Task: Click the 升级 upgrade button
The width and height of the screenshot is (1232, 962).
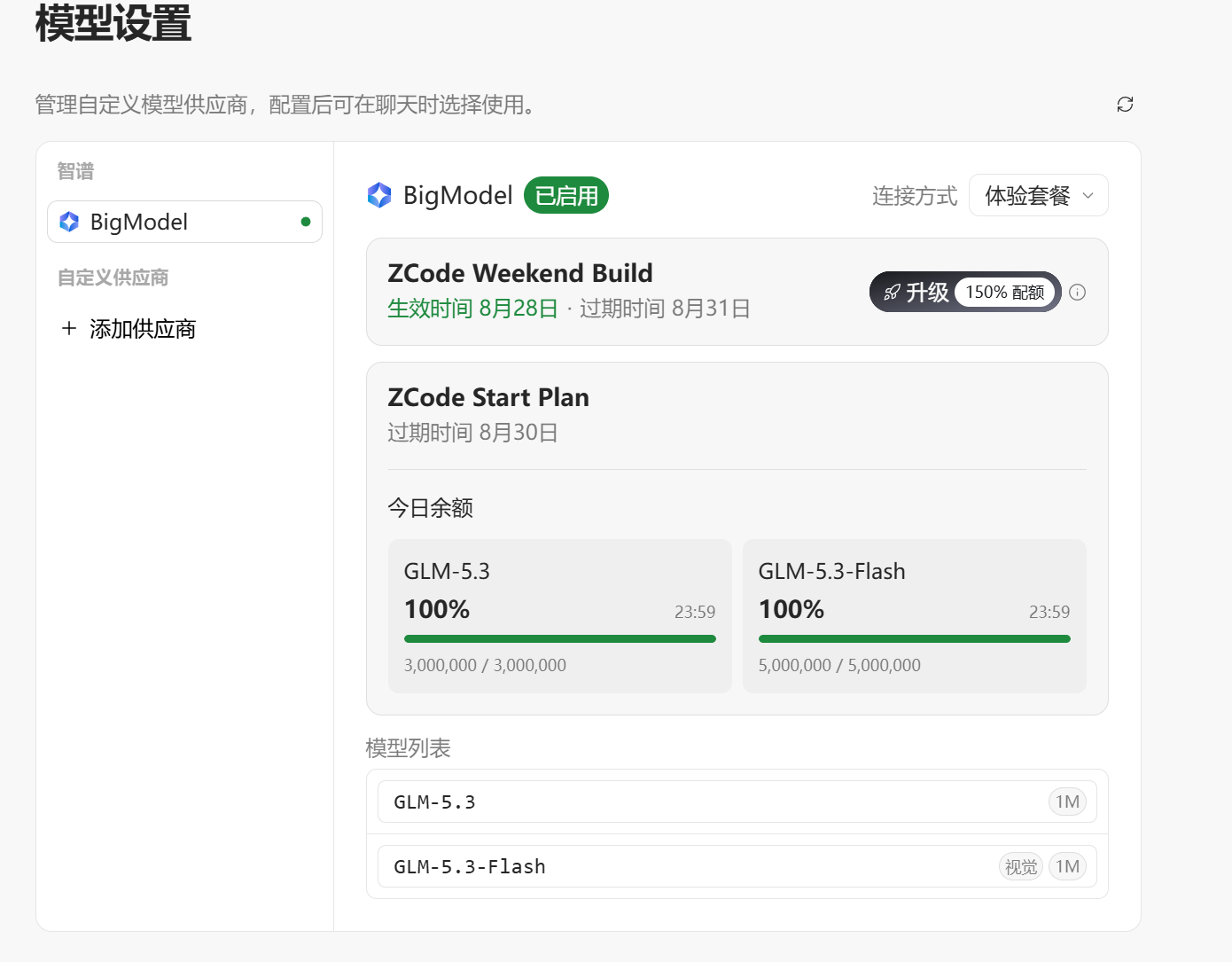Action: coord(965,292)
